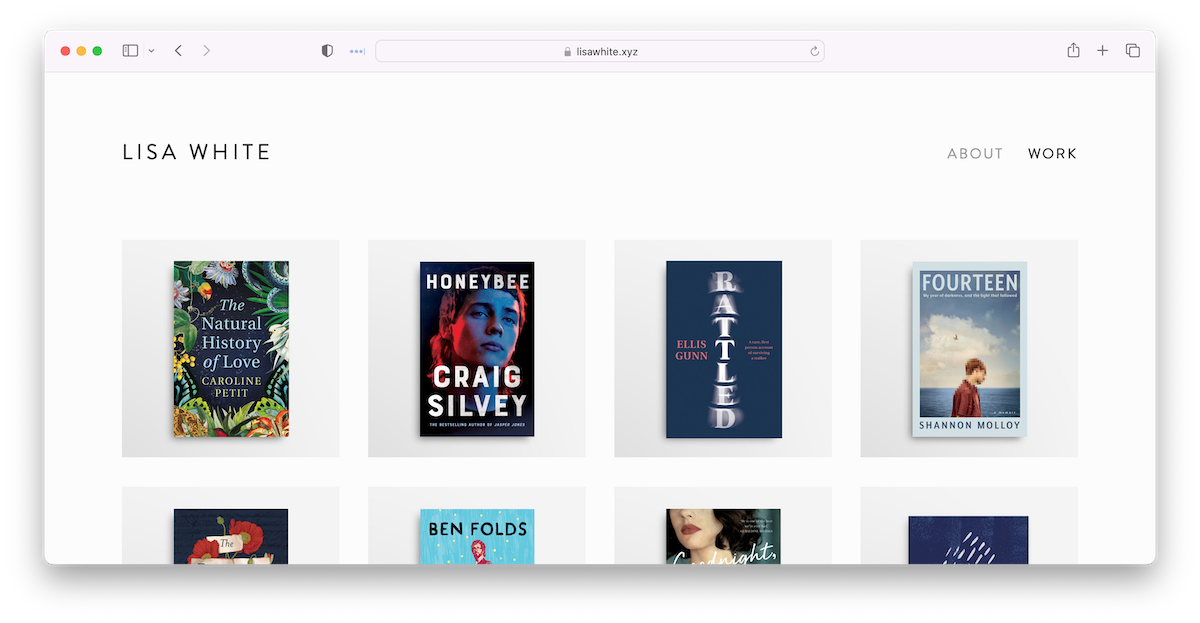Image resolution: width=1200 pixels, height=623 pixels.
Task: Reload the page using the refresh icon
Action: 814,51
